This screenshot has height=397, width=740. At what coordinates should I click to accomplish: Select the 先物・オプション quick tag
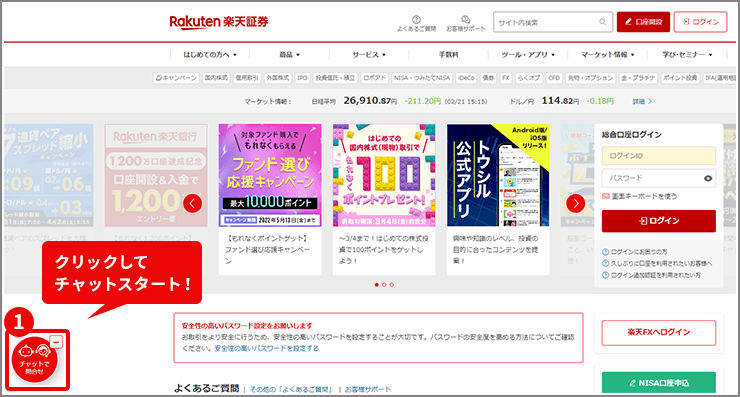pos(590,78)
